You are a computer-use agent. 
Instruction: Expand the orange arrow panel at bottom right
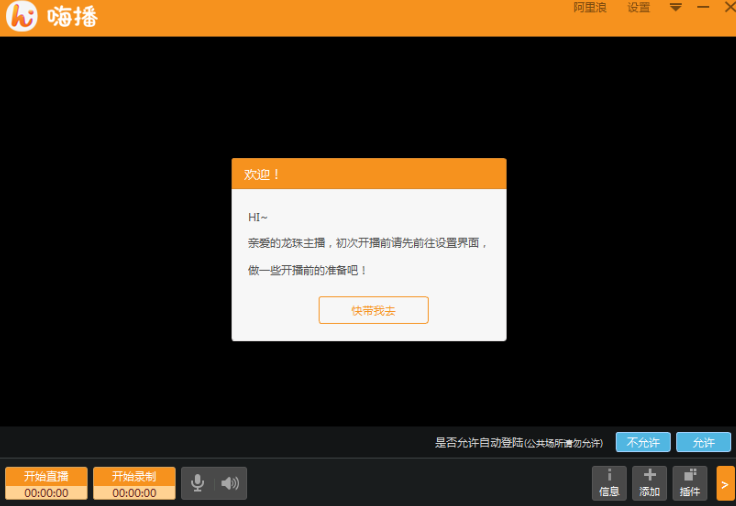(x=725, y=483)
